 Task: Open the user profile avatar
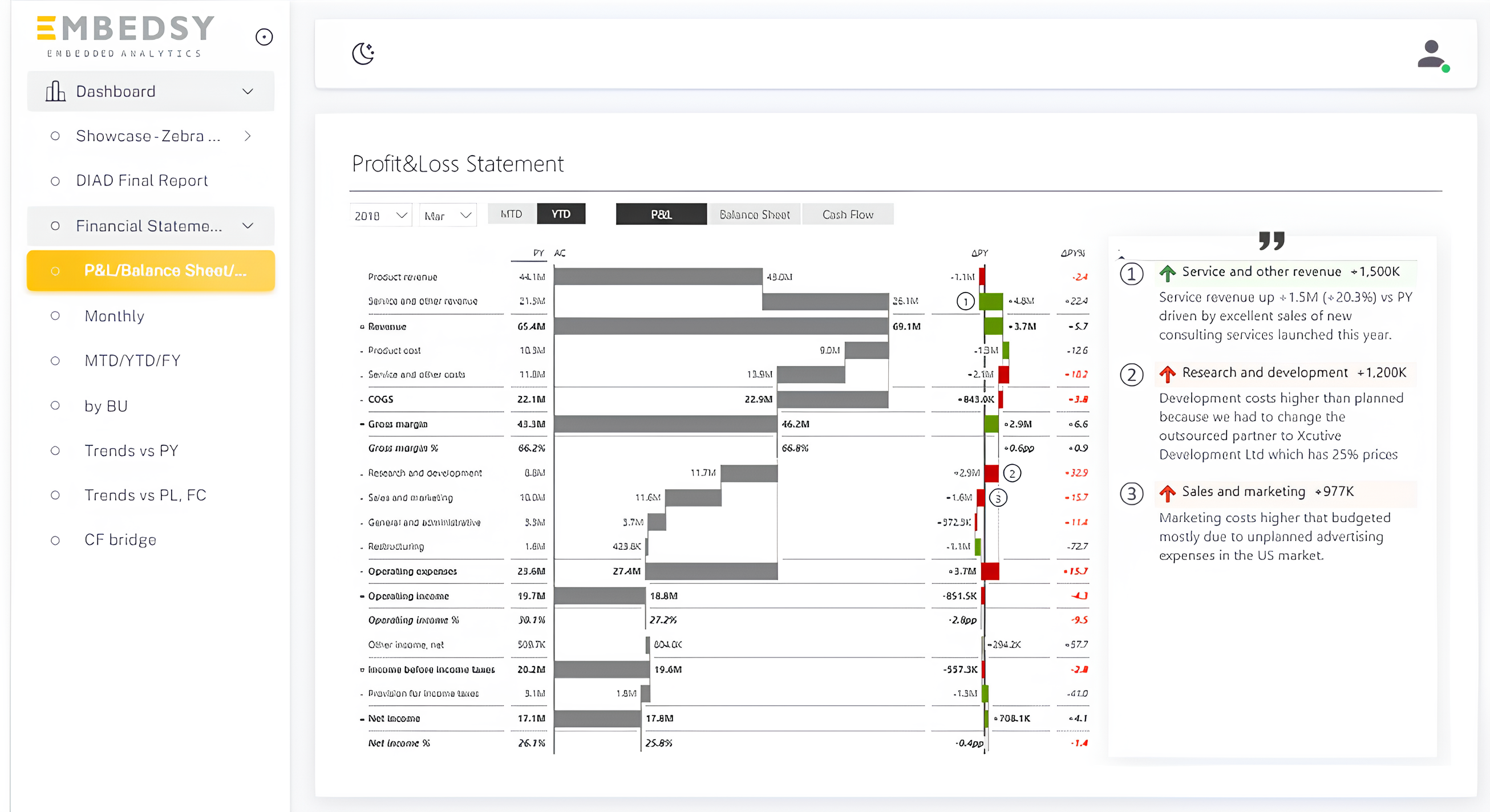click(x=1432, y=55)
